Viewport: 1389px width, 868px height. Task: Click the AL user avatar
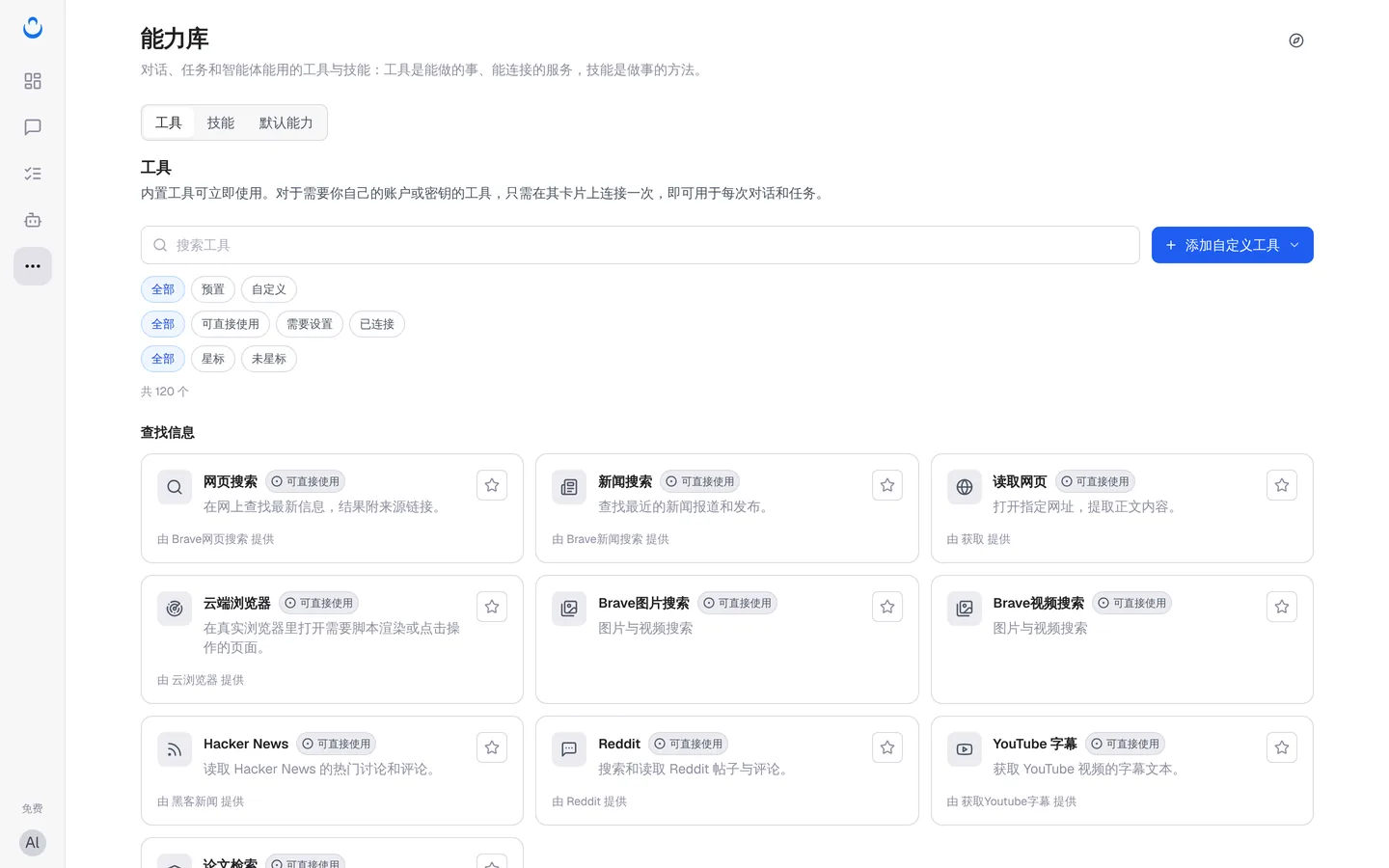[x=33, y=843]
